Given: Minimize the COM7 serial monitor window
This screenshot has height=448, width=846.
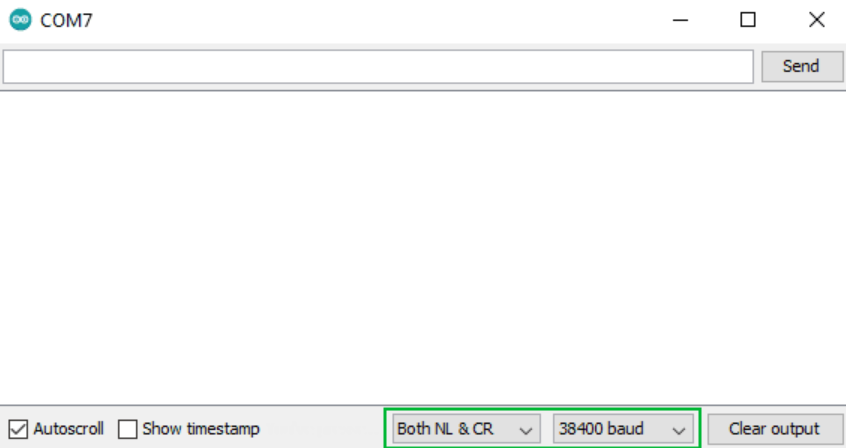Looking at the screenshot, I should [x=680, y=20].
